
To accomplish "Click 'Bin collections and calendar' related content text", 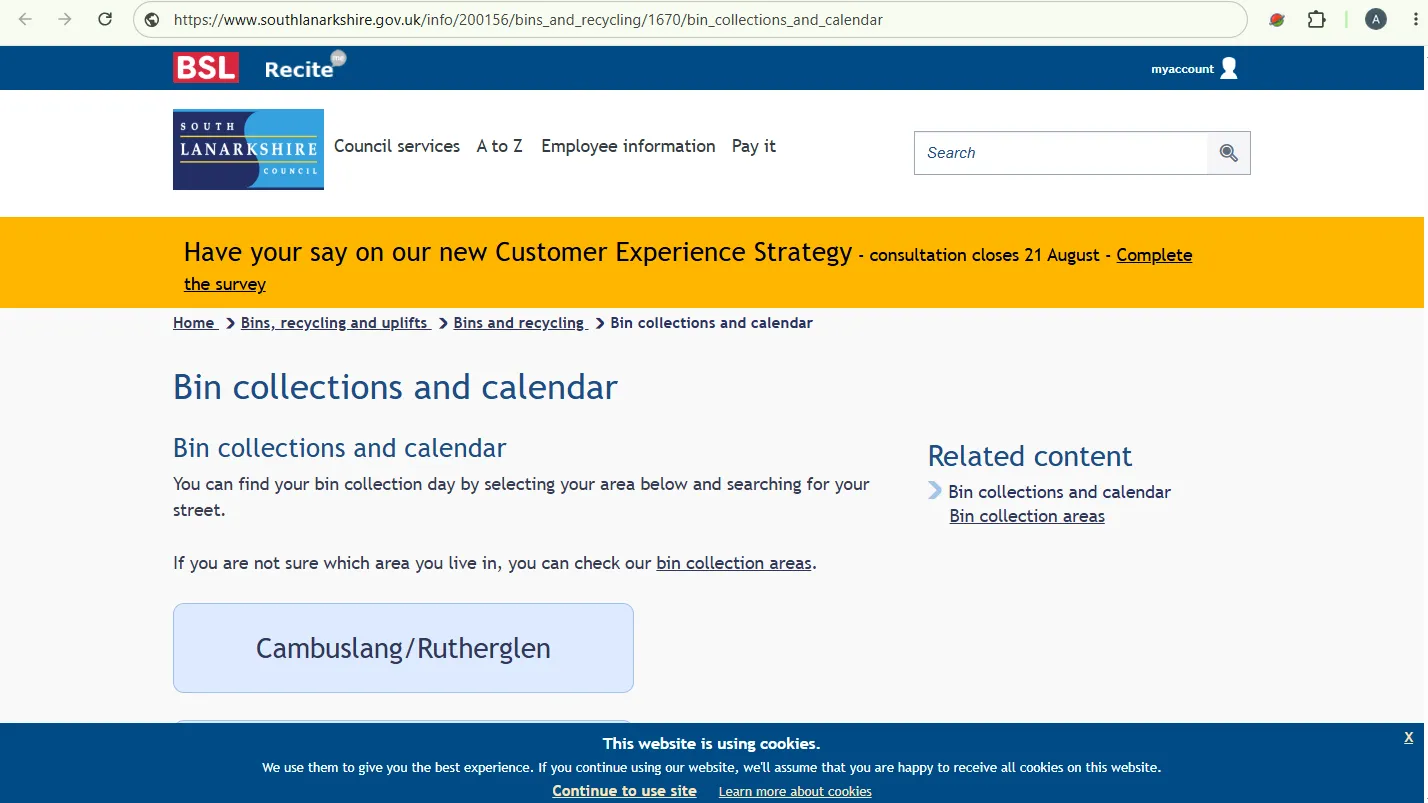I will 1059,492.
